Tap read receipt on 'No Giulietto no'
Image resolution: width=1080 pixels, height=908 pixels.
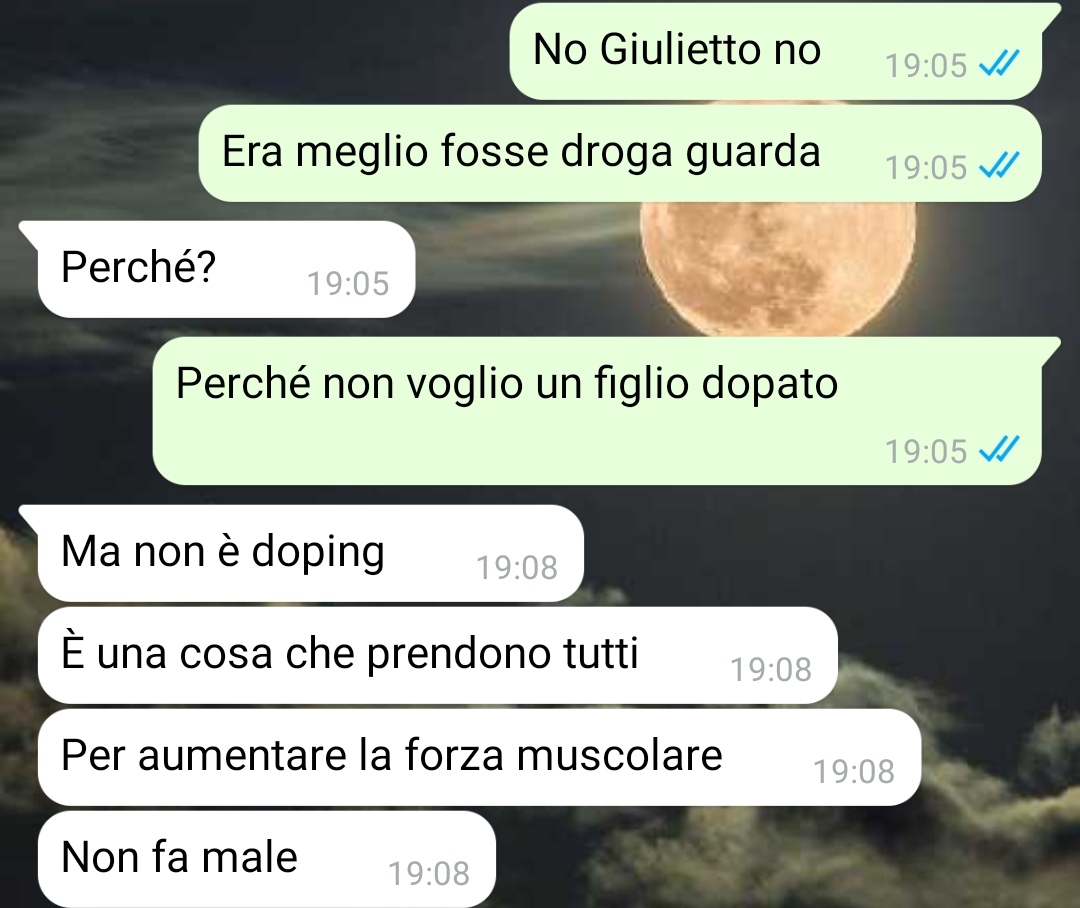tap(999, 65)
